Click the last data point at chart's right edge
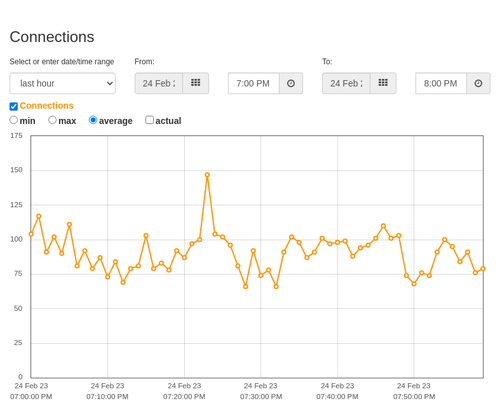500x403 pixels. point(483,269)
